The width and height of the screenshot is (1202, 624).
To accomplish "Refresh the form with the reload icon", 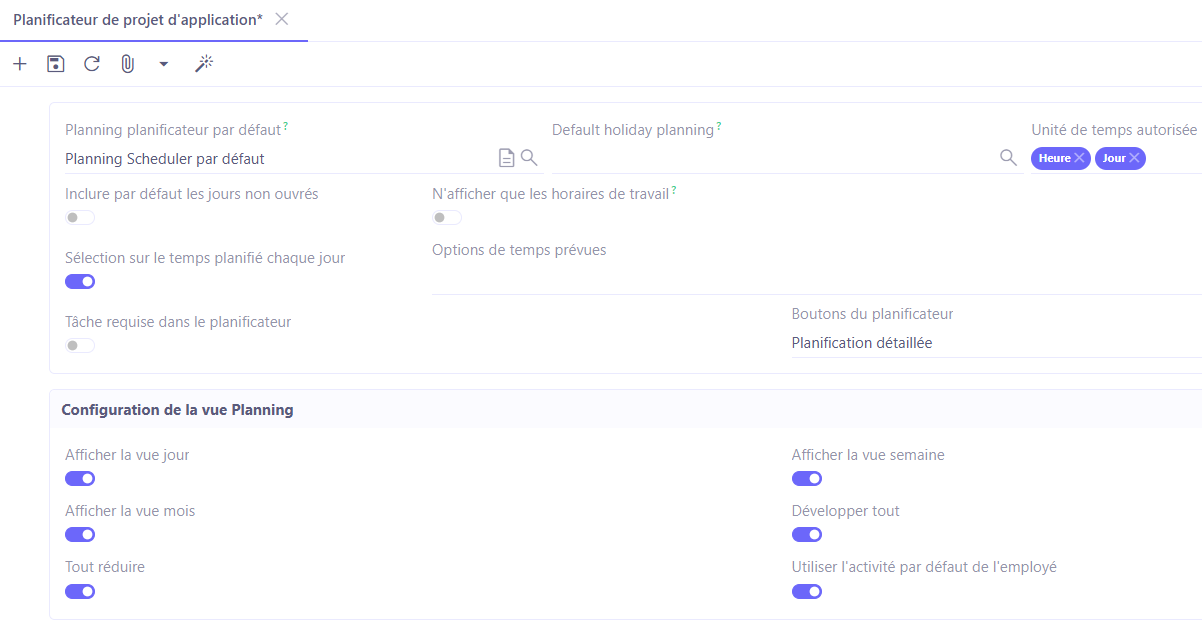I will pyautogui.click(x=92, y=64).
